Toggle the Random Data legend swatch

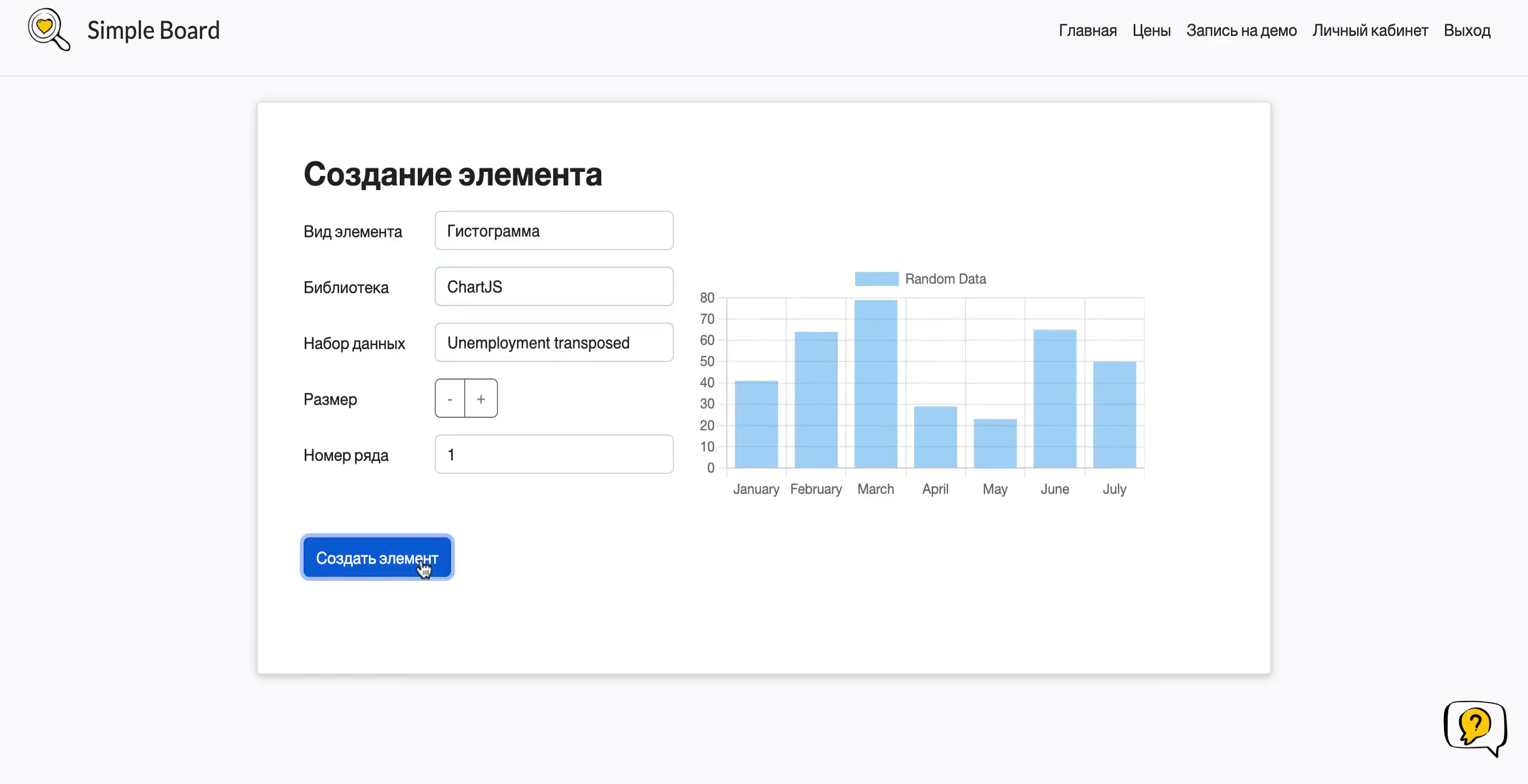(x=876, y=279)
